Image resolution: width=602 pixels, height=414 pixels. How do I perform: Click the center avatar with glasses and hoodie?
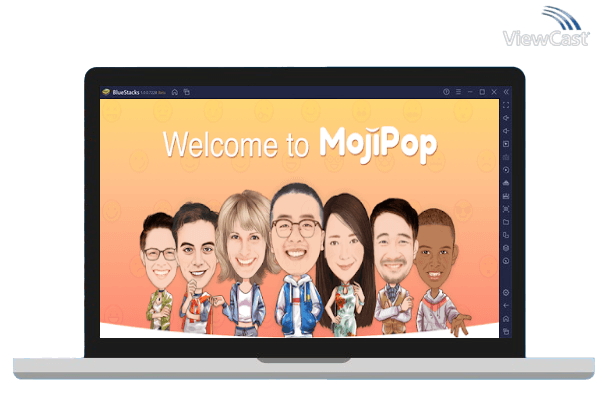[297, 259]
